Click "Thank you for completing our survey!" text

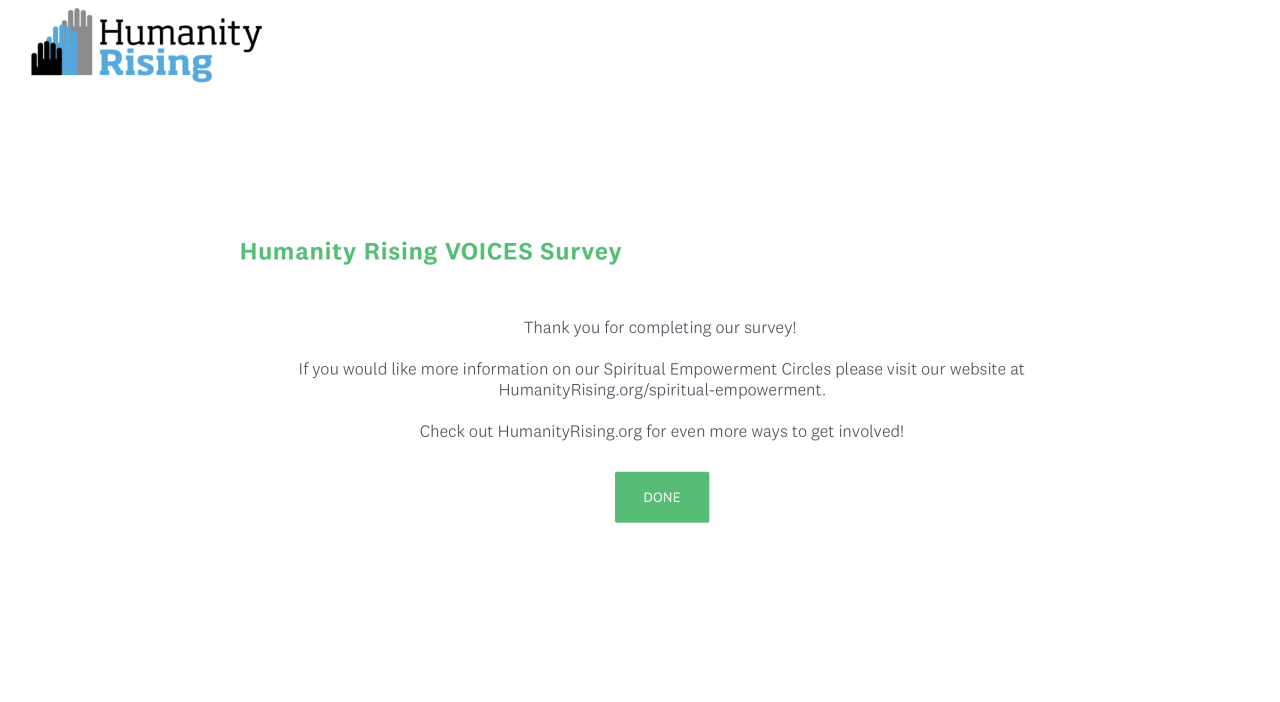click(x=660, y=328)
